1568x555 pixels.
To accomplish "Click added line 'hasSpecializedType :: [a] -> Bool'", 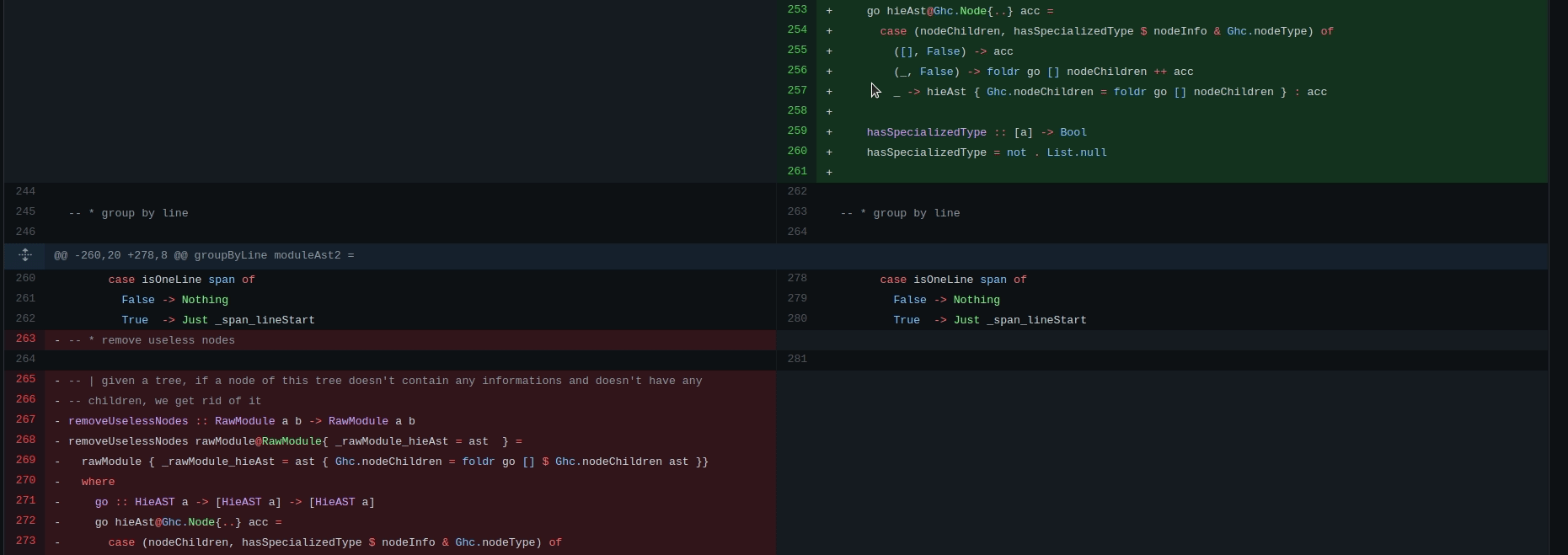I will pos(977,132).
